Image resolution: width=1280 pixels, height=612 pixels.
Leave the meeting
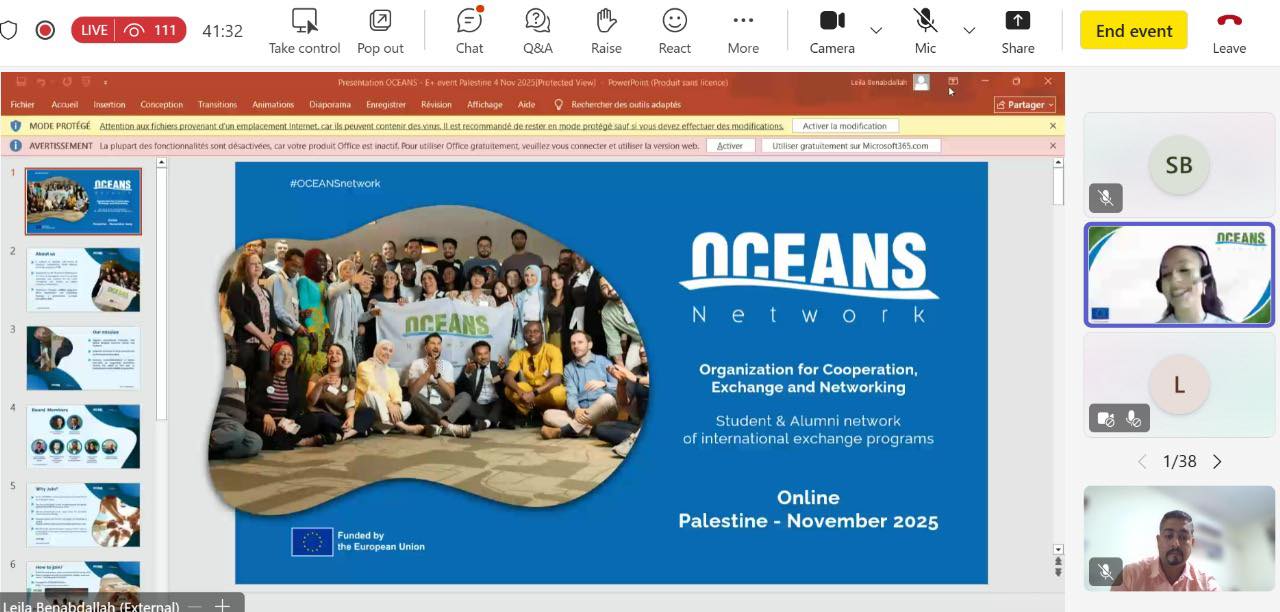click(x=1229, y=31)
